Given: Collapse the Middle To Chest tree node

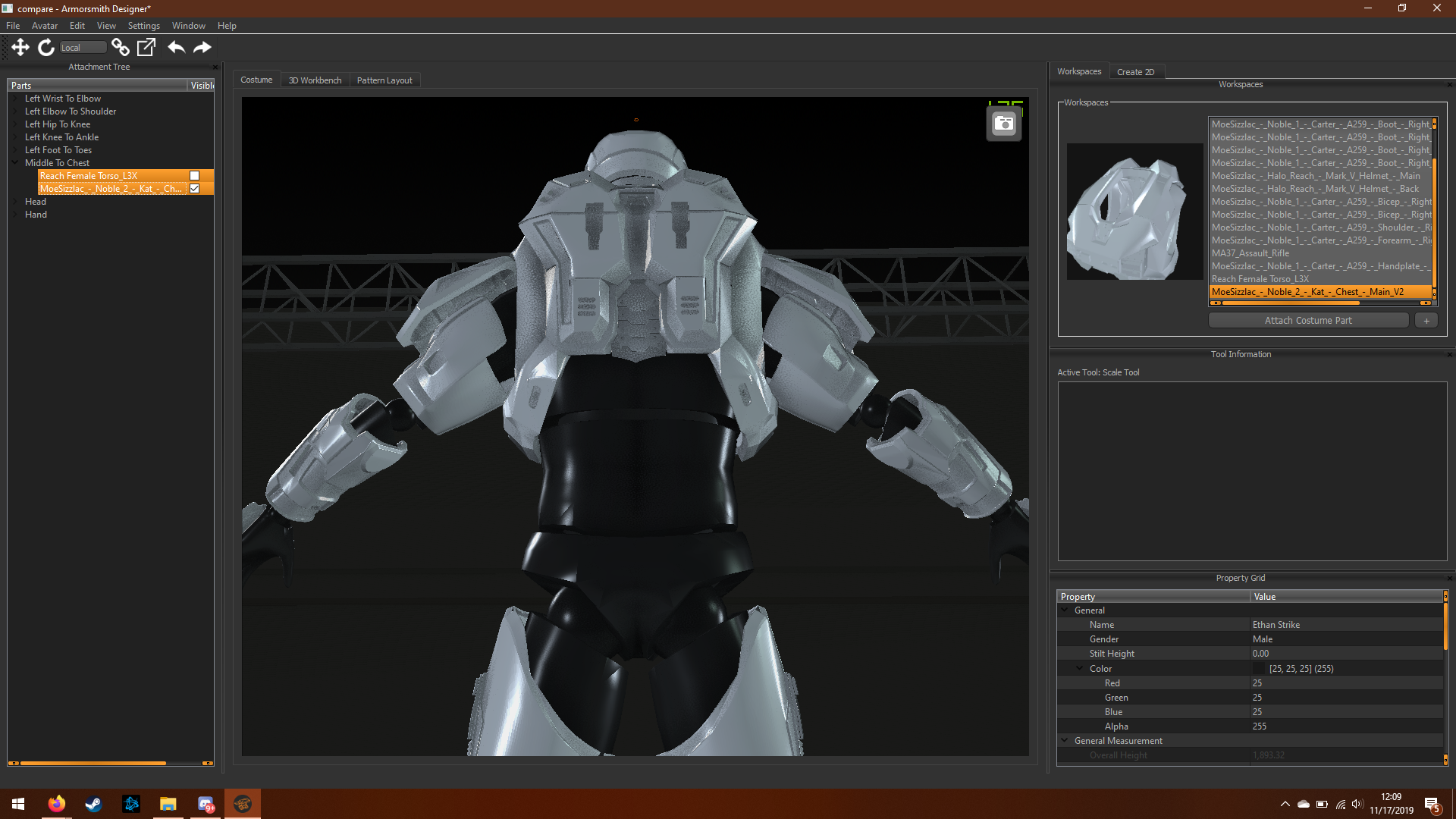Looking at the screenshot, I should pyautogui.click(x=16, y=163).
